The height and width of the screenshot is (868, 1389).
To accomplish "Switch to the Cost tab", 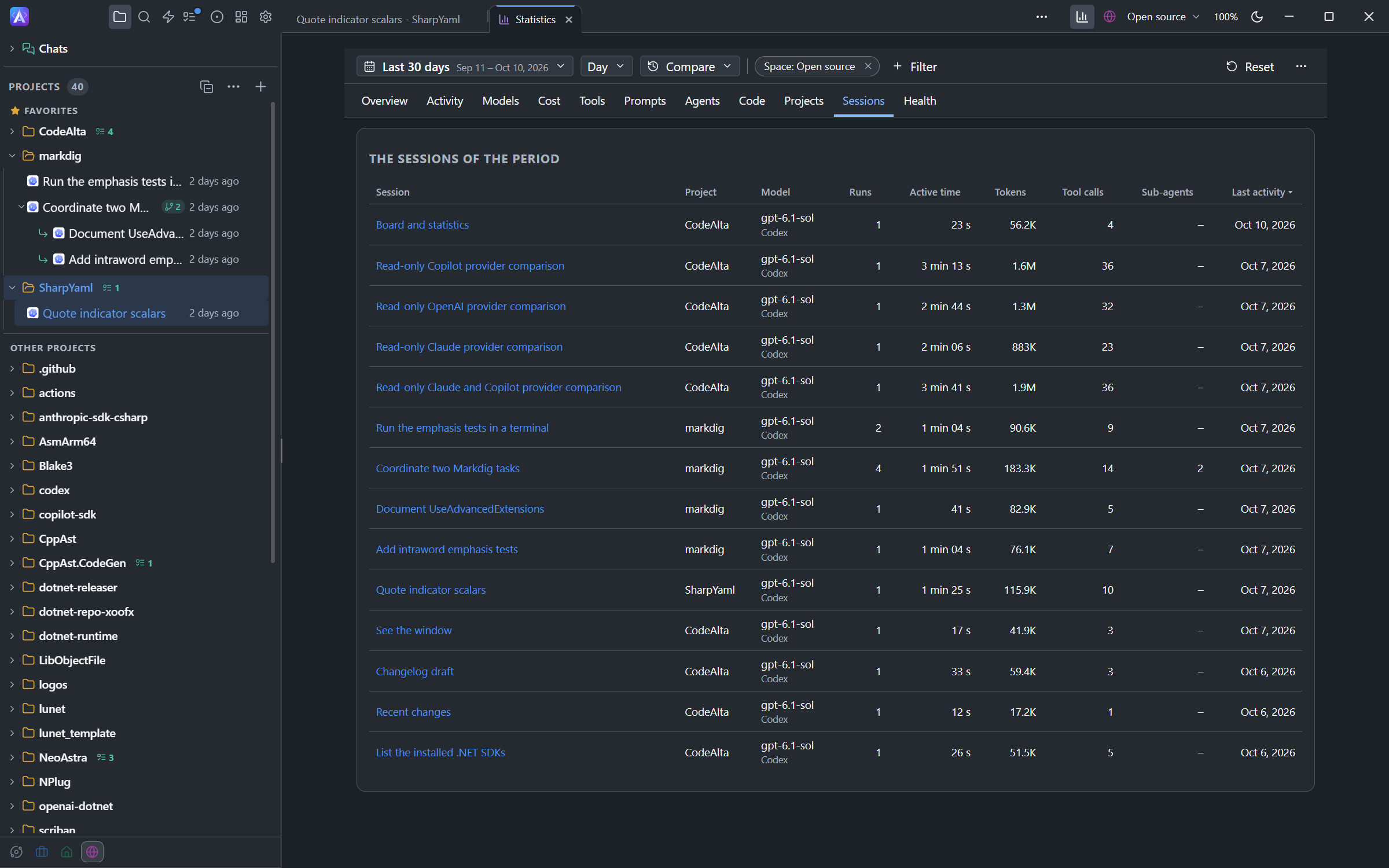I will (549, 101).
